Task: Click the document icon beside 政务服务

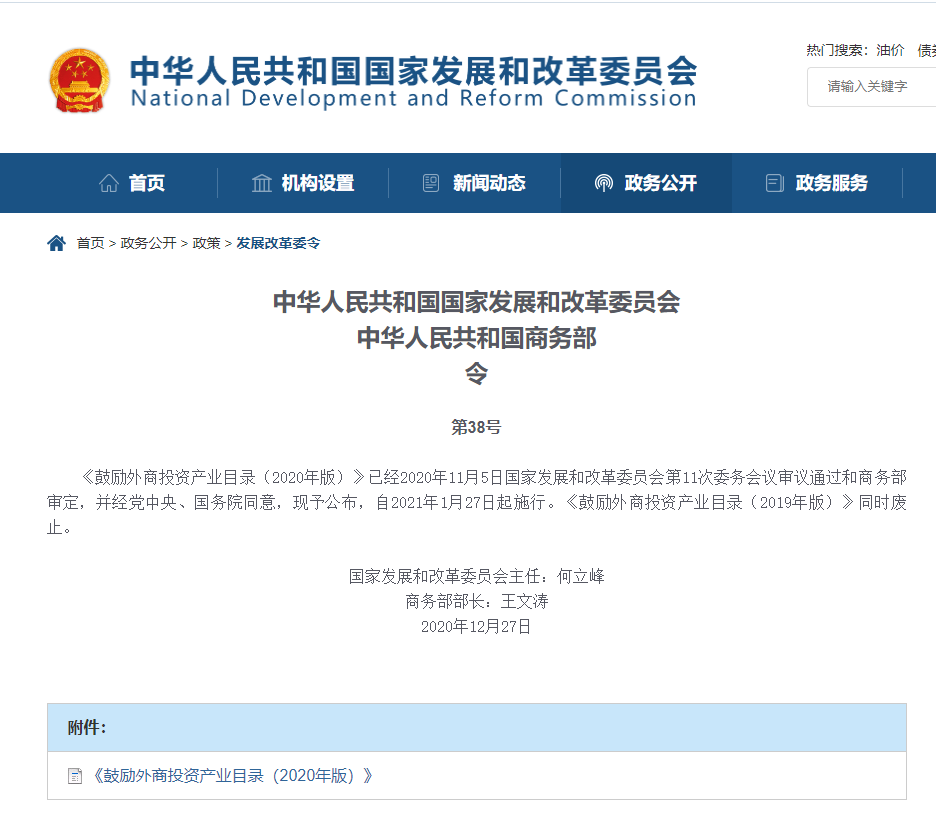Action: [x=774, y=183]
